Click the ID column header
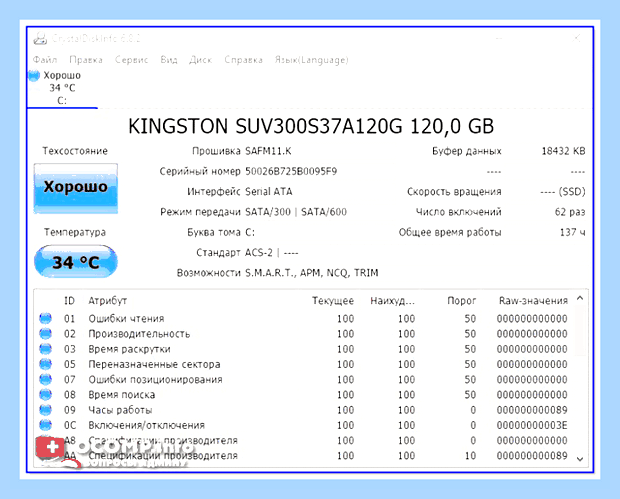This screenshot has height=499, width=620. pos(69,301)
